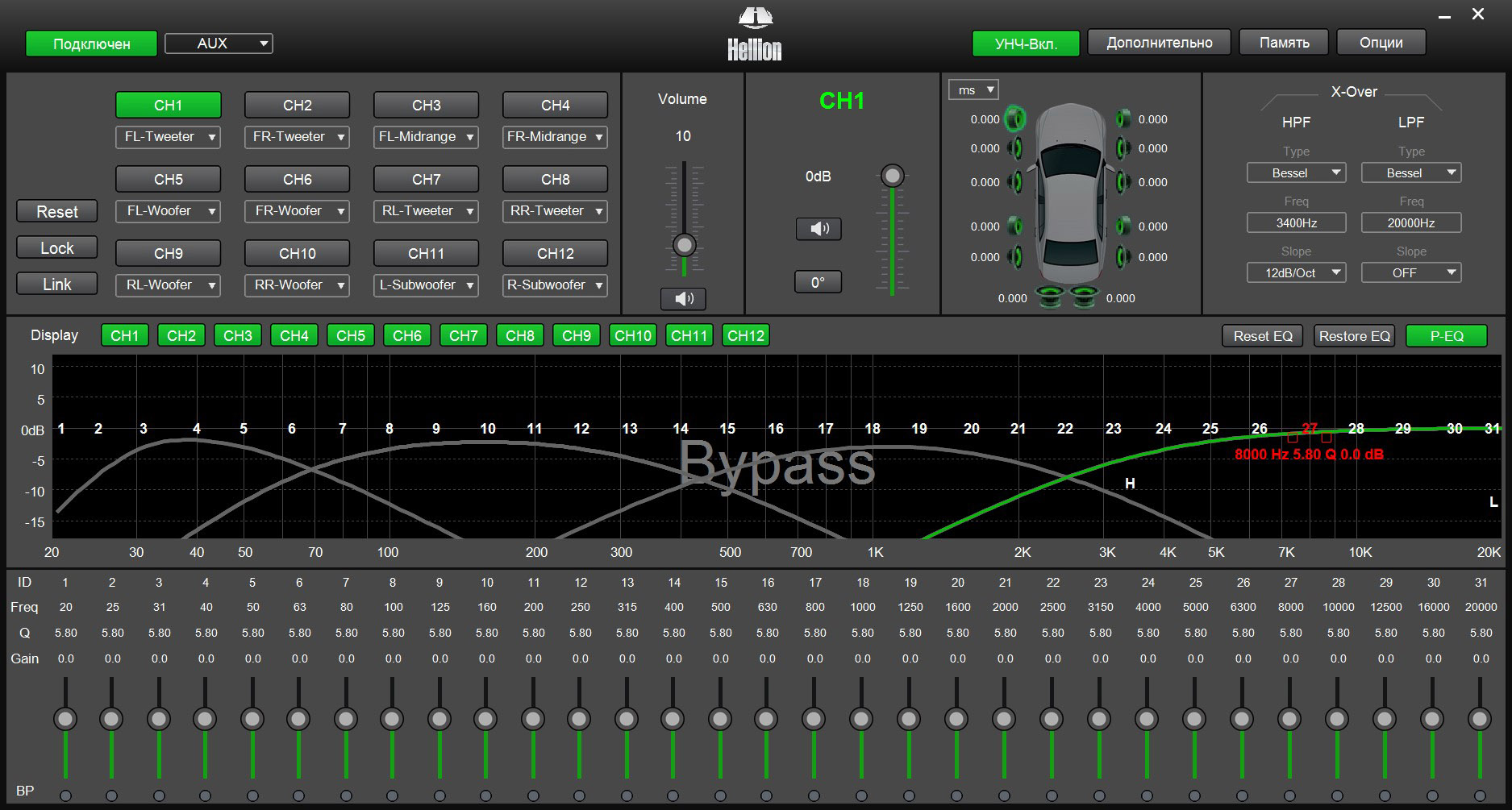This screenshot has height=810, width=1512.
Task: Click the Reset button
Action: tap(57, 211)
